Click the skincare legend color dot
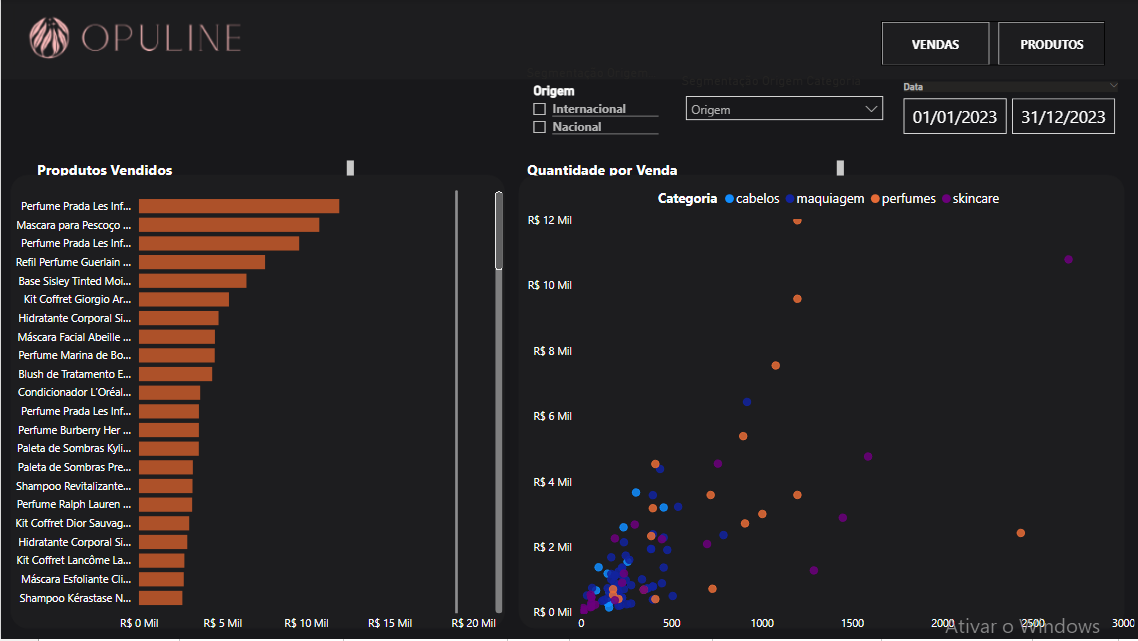Screen dimensions: 1138x641 [x=946, y=199]
